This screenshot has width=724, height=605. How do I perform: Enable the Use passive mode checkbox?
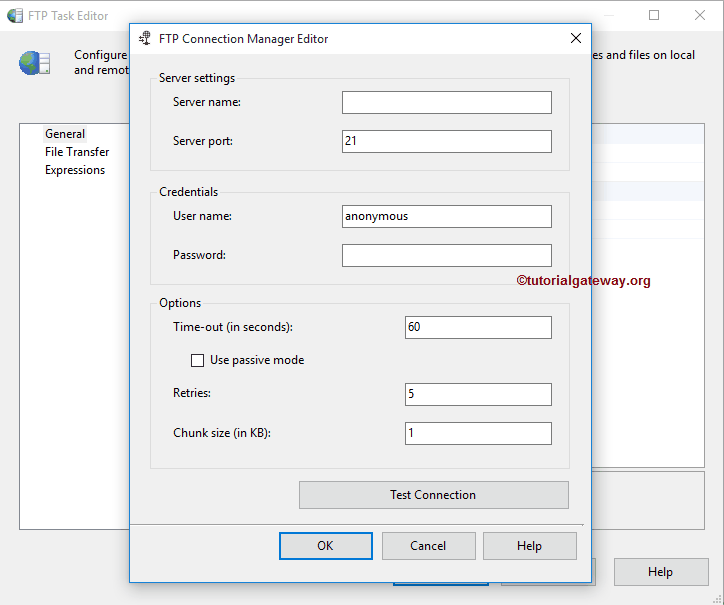[197, 360]
